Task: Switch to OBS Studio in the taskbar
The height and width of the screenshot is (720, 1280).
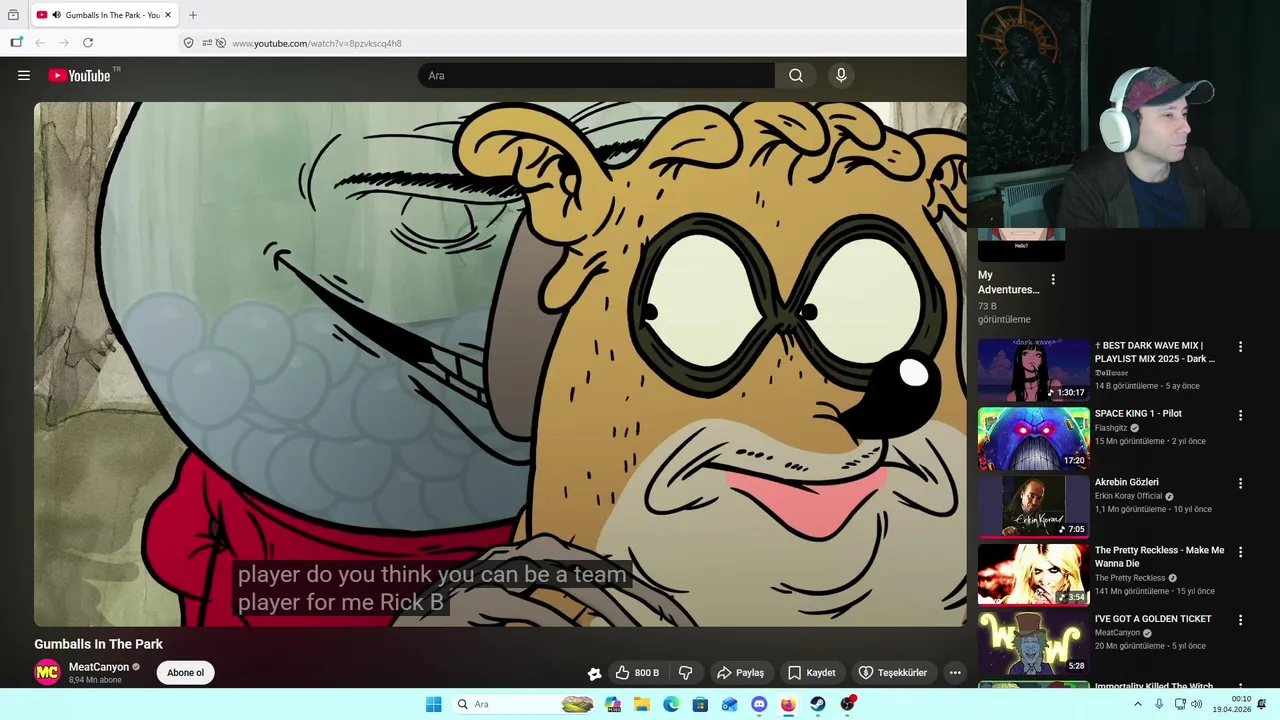Action: coord(847,704)
